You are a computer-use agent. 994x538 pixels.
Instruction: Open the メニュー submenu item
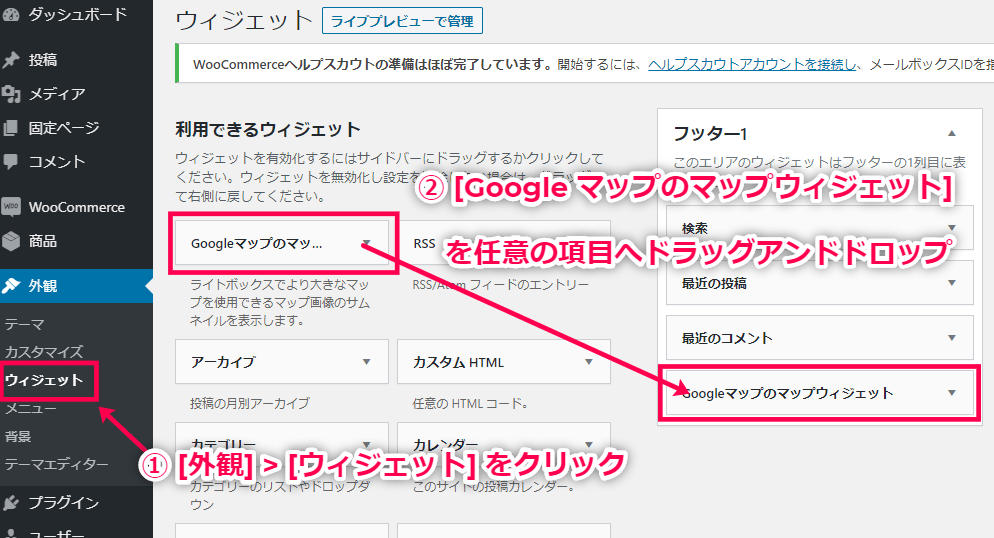coord(30,408)
